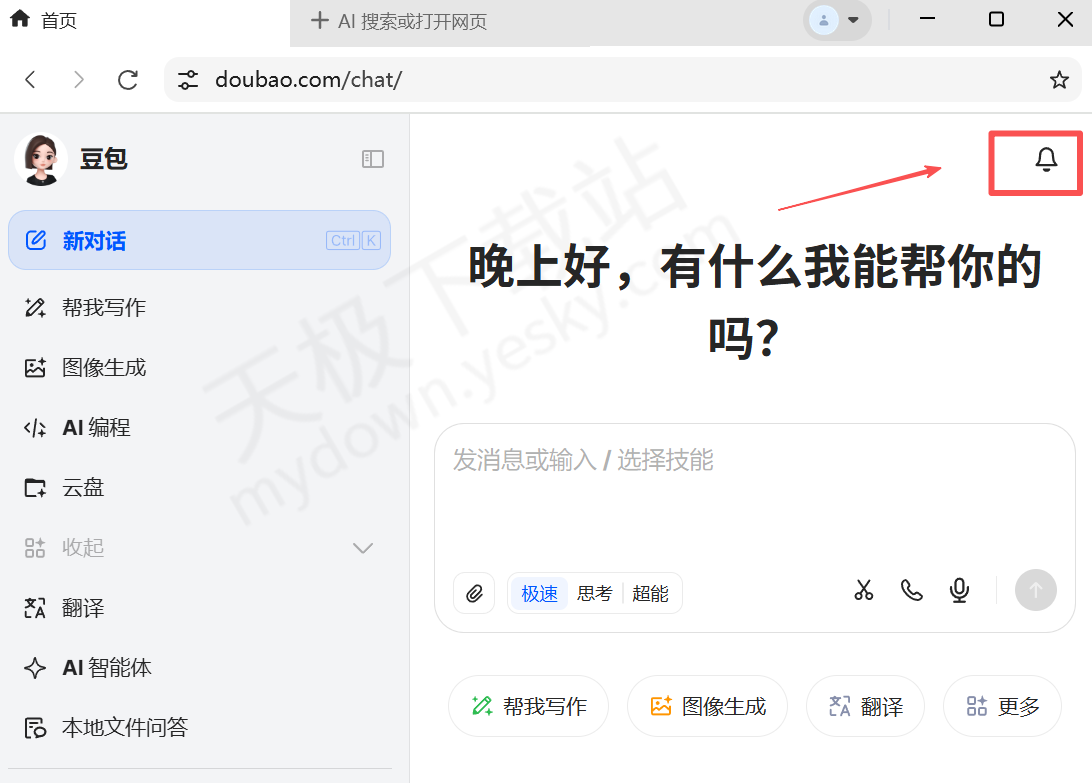Activate the microphone for voice input
Screen dimensions: 1092x783
[x=959, y=590]
